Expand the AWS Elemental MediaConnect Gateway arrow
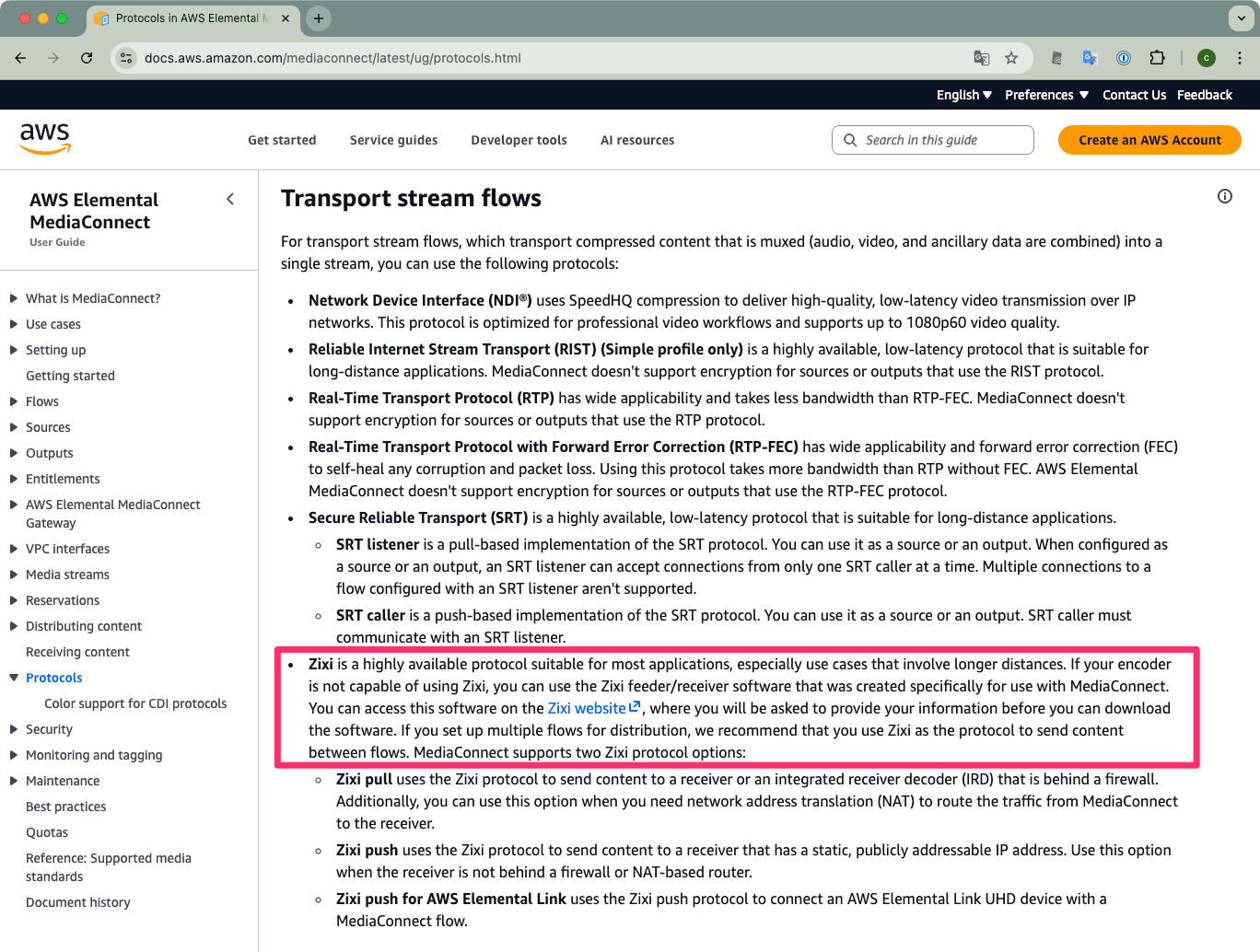The width and height of the screenshot is (1260, 952). click(x=14, y=505)
